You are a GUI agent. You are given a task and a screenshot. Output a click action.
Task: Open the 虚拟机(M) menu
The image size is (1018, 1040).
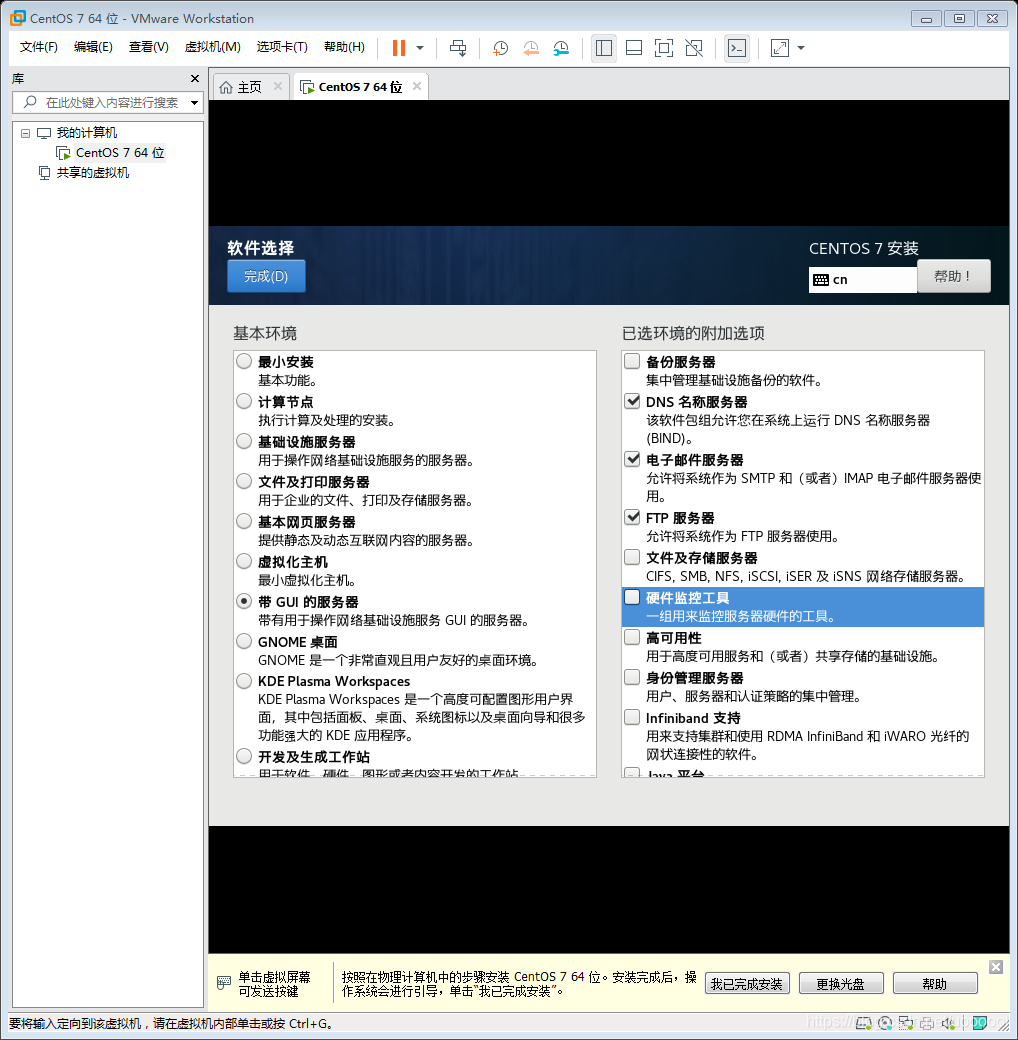click(212, 47)
